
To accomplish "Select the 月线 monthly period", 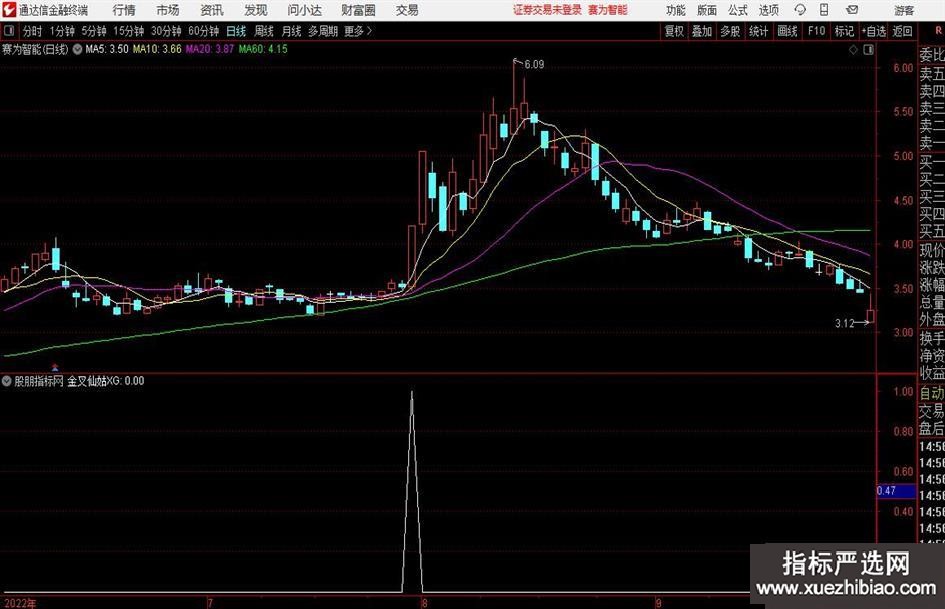I will 292,31.
